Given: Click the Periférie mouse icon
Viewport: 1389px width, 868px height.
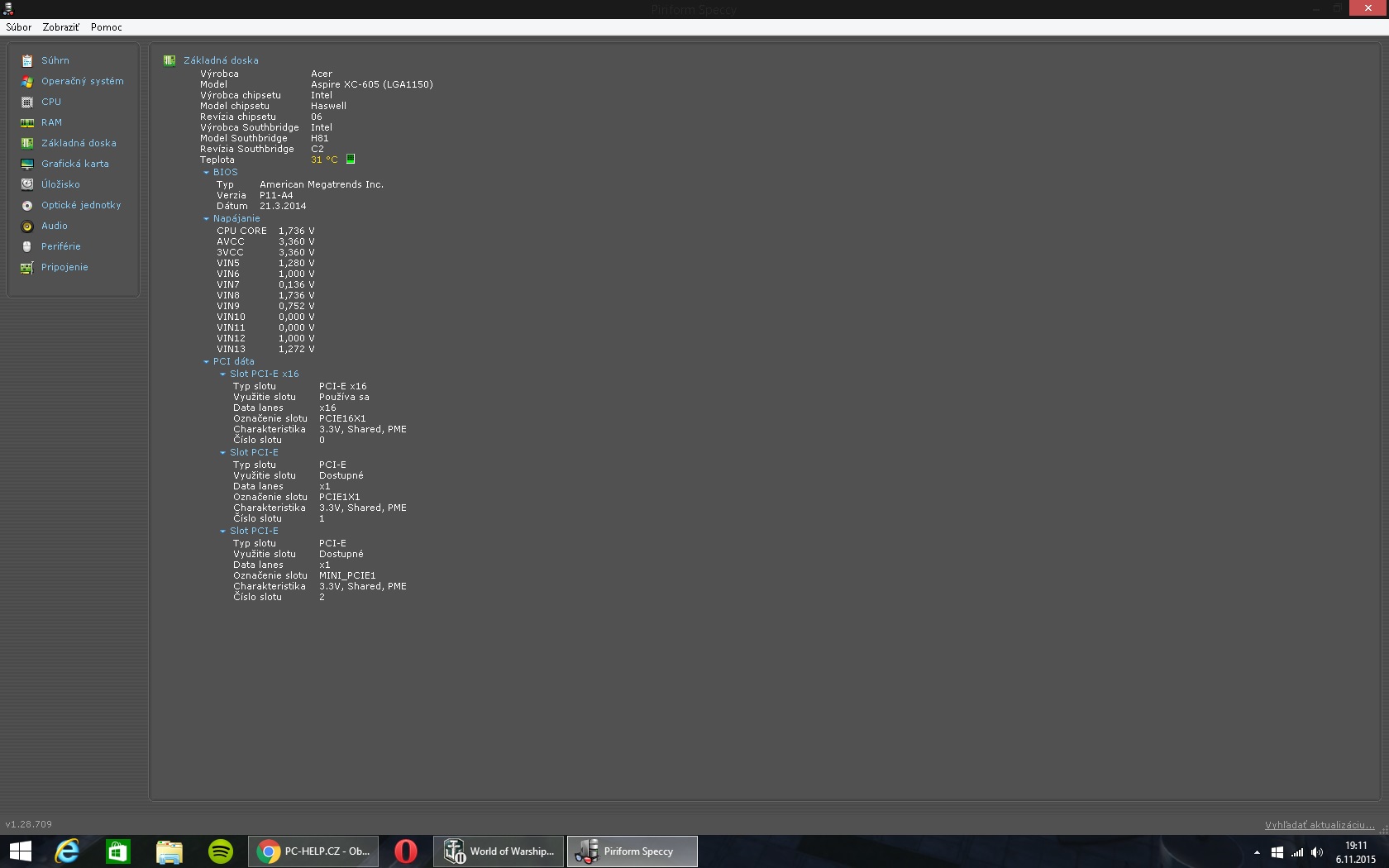Looking at the screenshot, I should click(27, 246).
